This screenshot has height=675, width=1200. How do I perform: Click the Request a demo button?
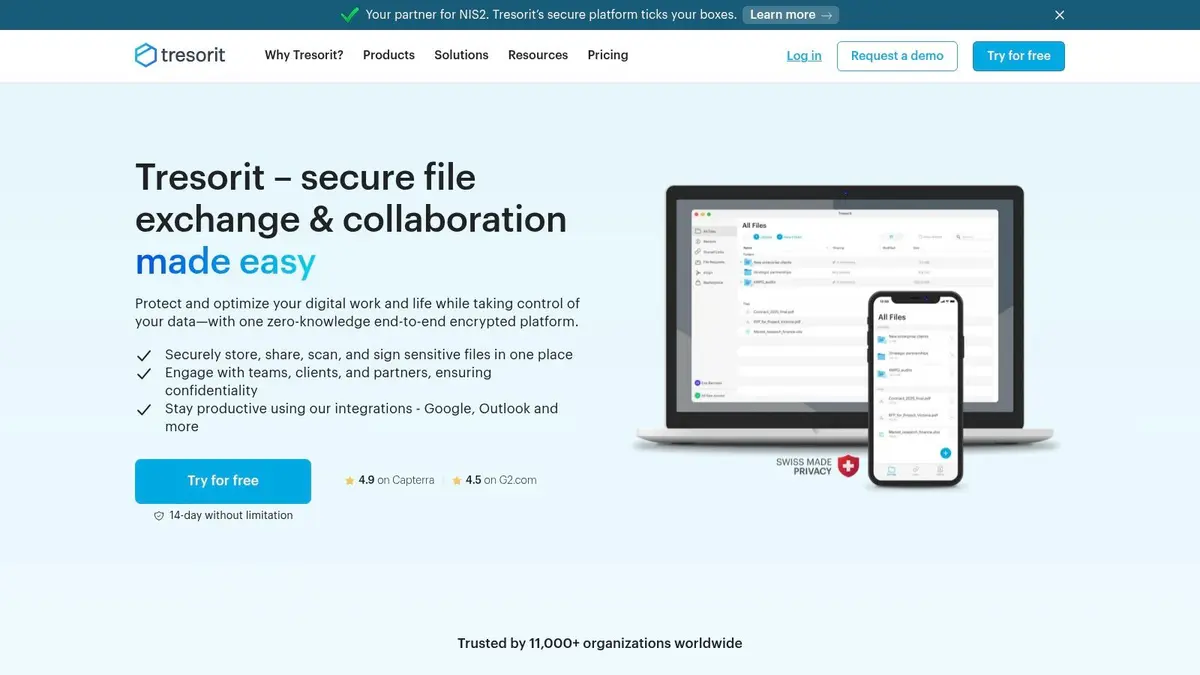(x=897, y=56)
